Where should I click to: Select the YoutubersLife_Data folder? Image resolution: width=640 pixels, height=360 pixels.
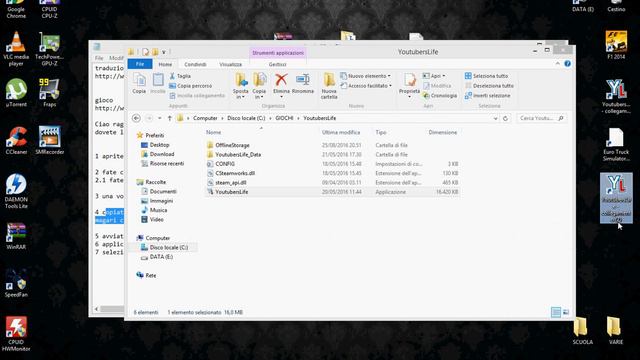[x=238, y=154]
